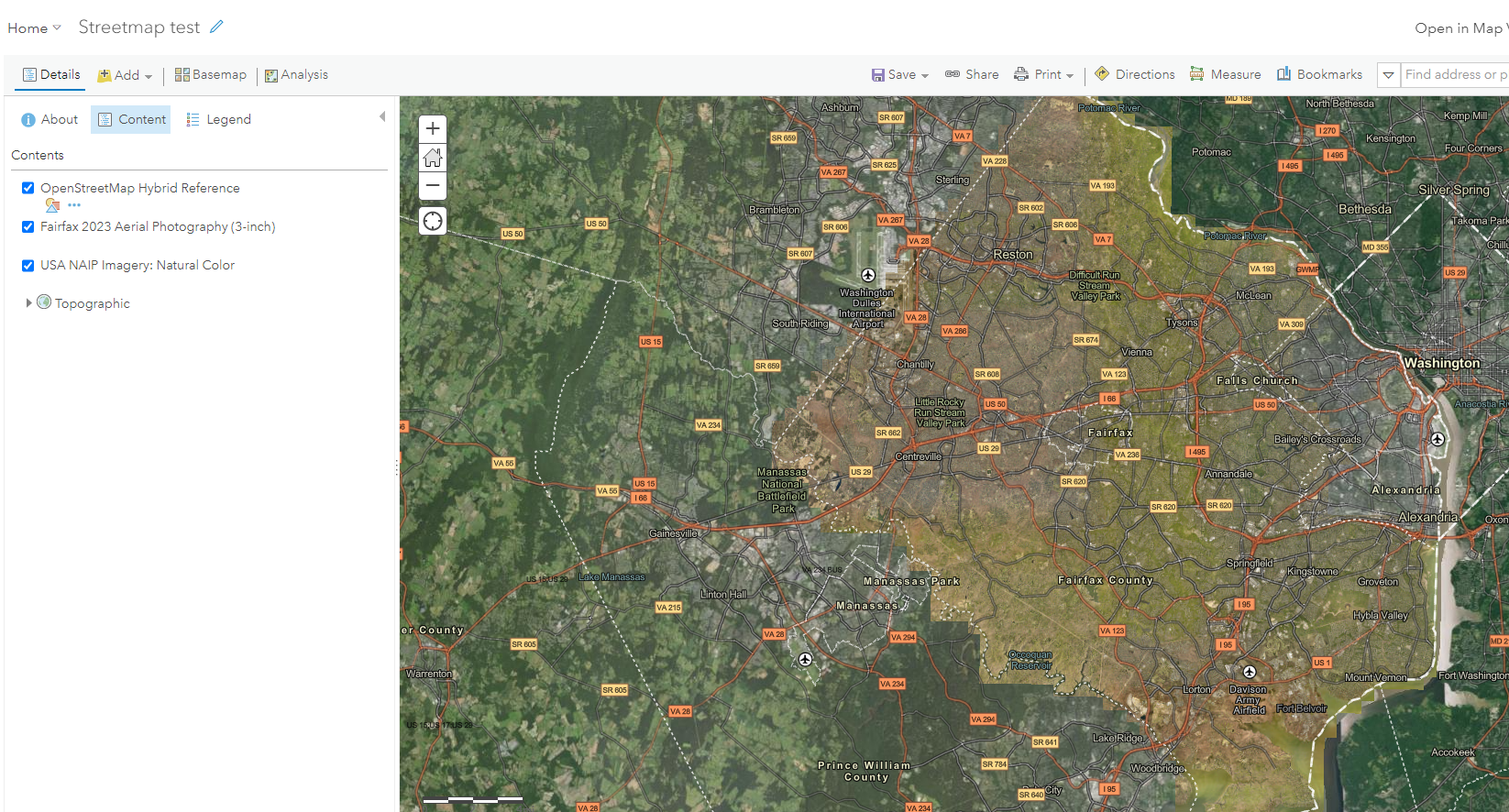Open Bookmarks list
This screenshot has width=1509, height=812.
click(1319, 74)
